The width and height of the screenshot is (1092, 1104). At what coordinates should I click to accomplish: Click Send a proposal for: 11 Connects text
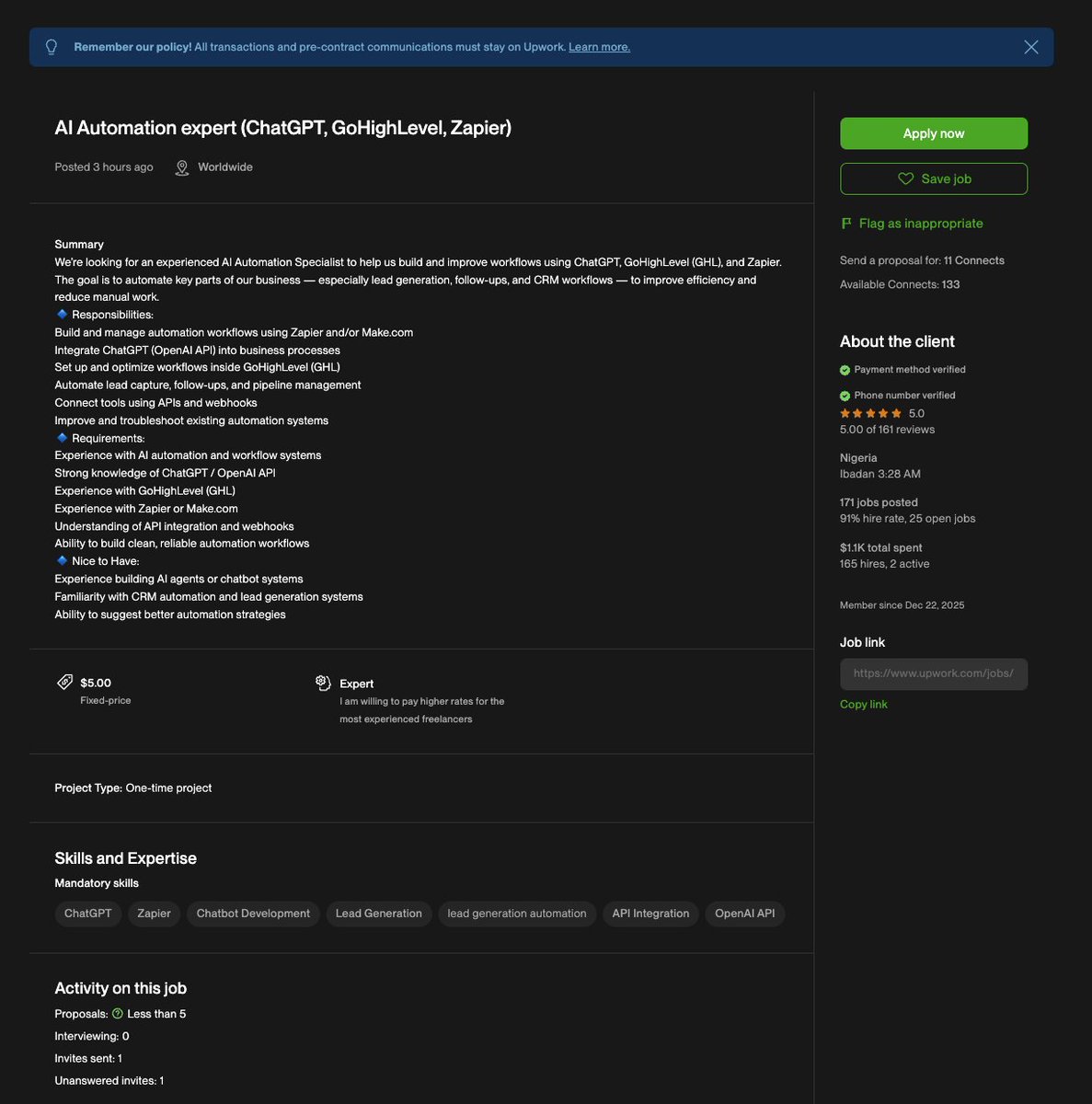click(922, 260)
